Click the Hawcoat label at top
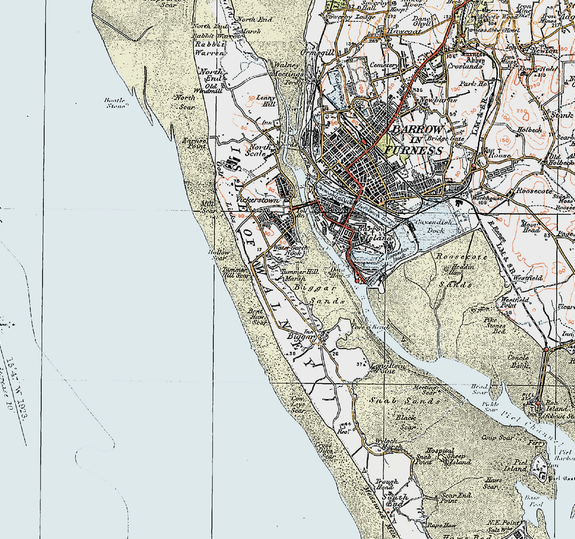The height and width of the screenshot is (539, 575). pos(404,32)
